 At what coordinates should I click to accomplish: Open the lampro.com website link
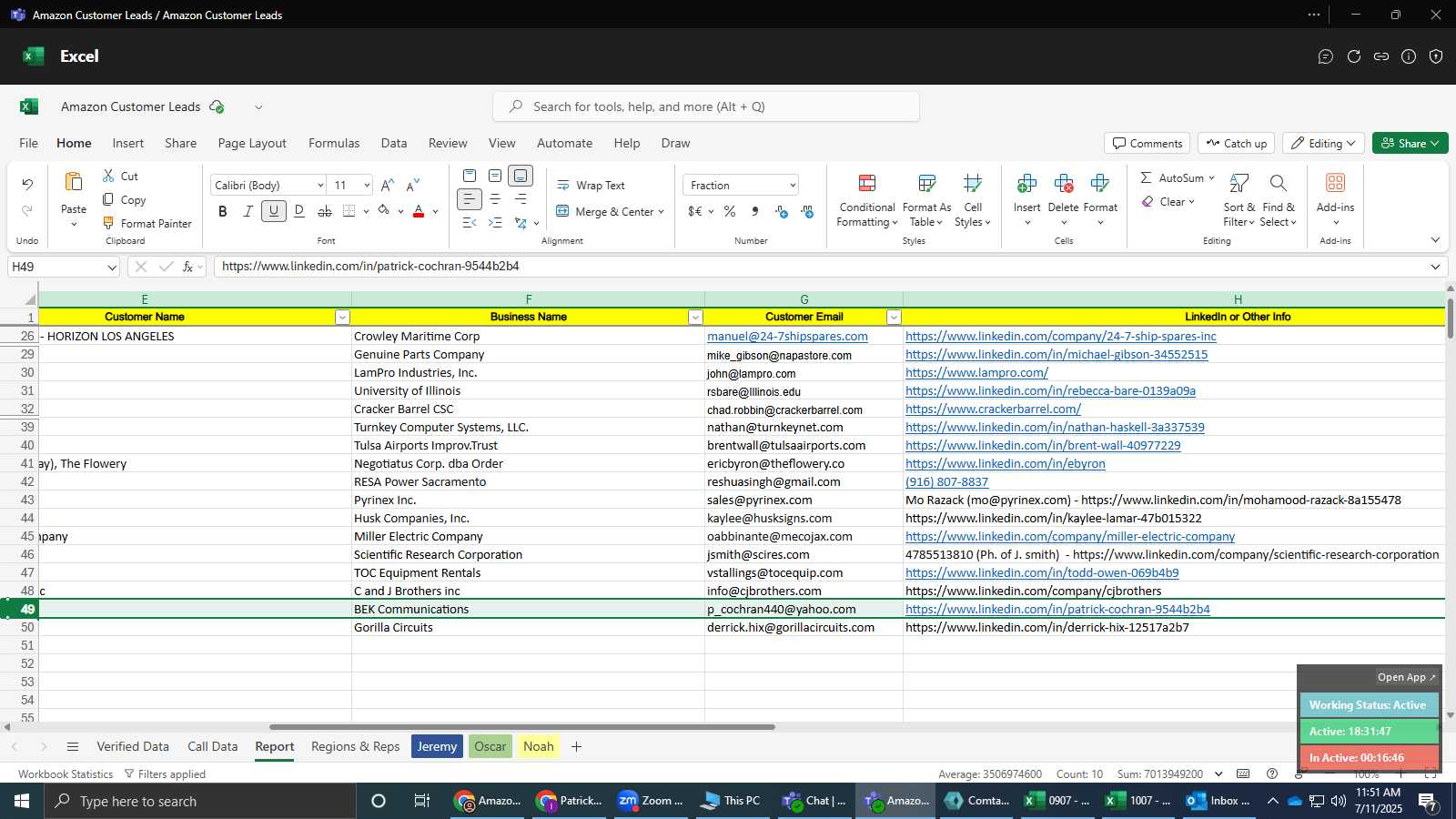[x=976, y=372]
